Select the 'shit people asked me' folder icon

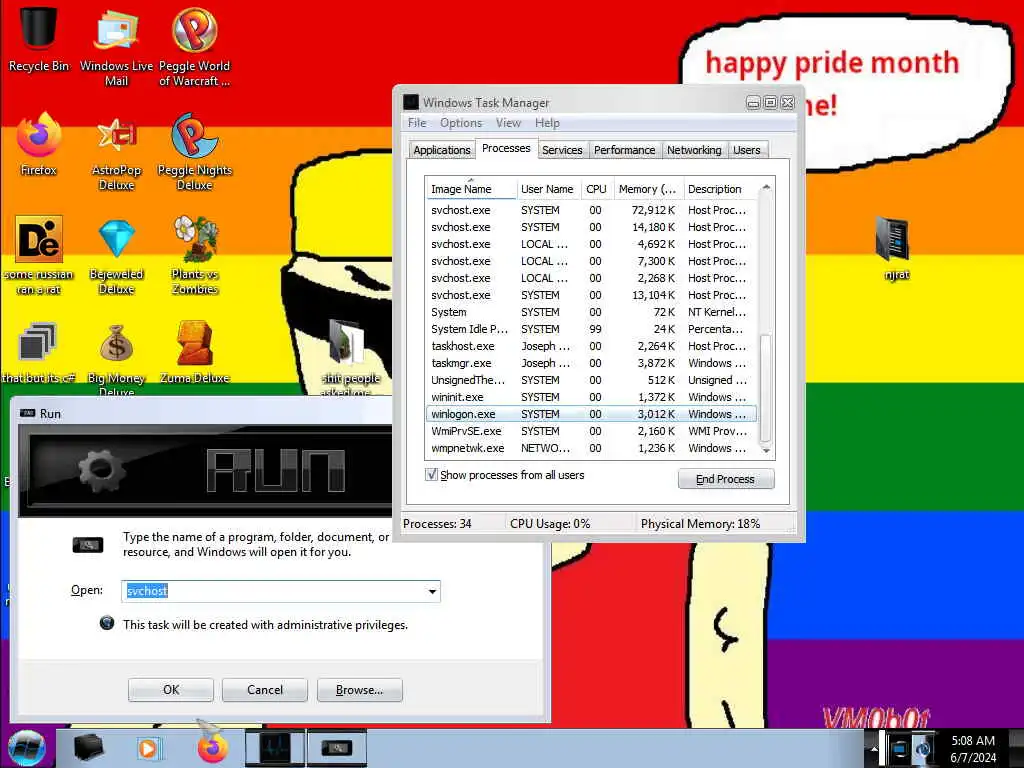coord(348,356)
